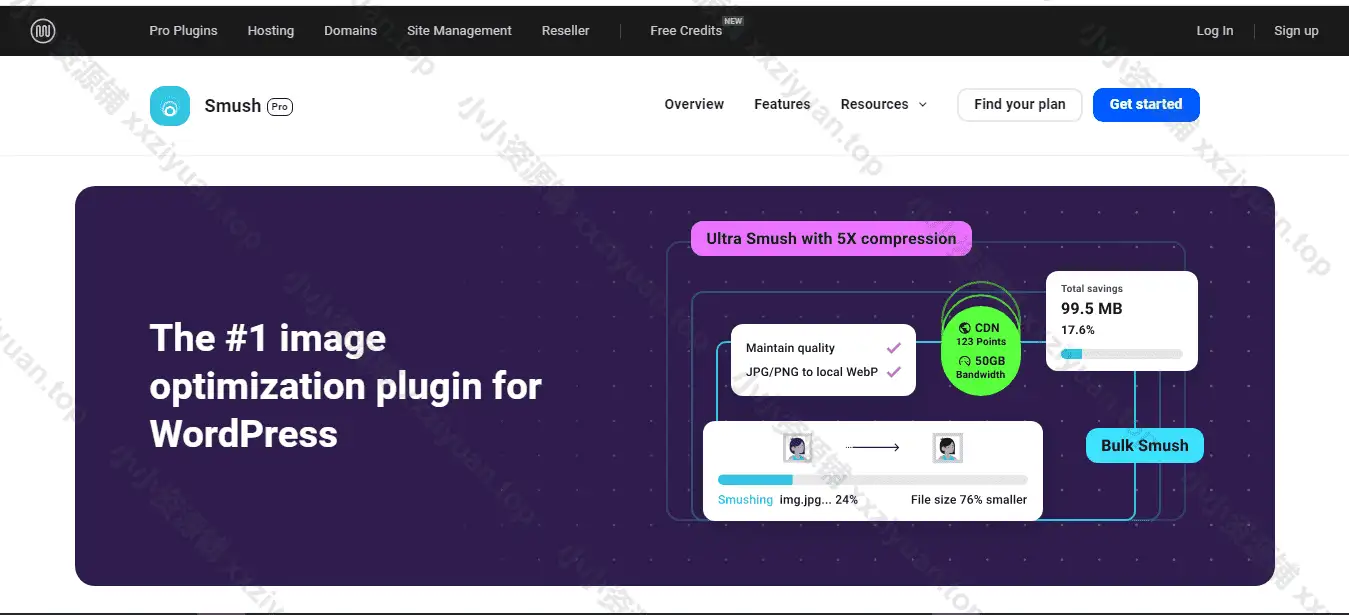This screenshot has height=615, width=1349.
Task: Toggle the JPG/PNG to local WebP checkmark
Action: [893, 372]
